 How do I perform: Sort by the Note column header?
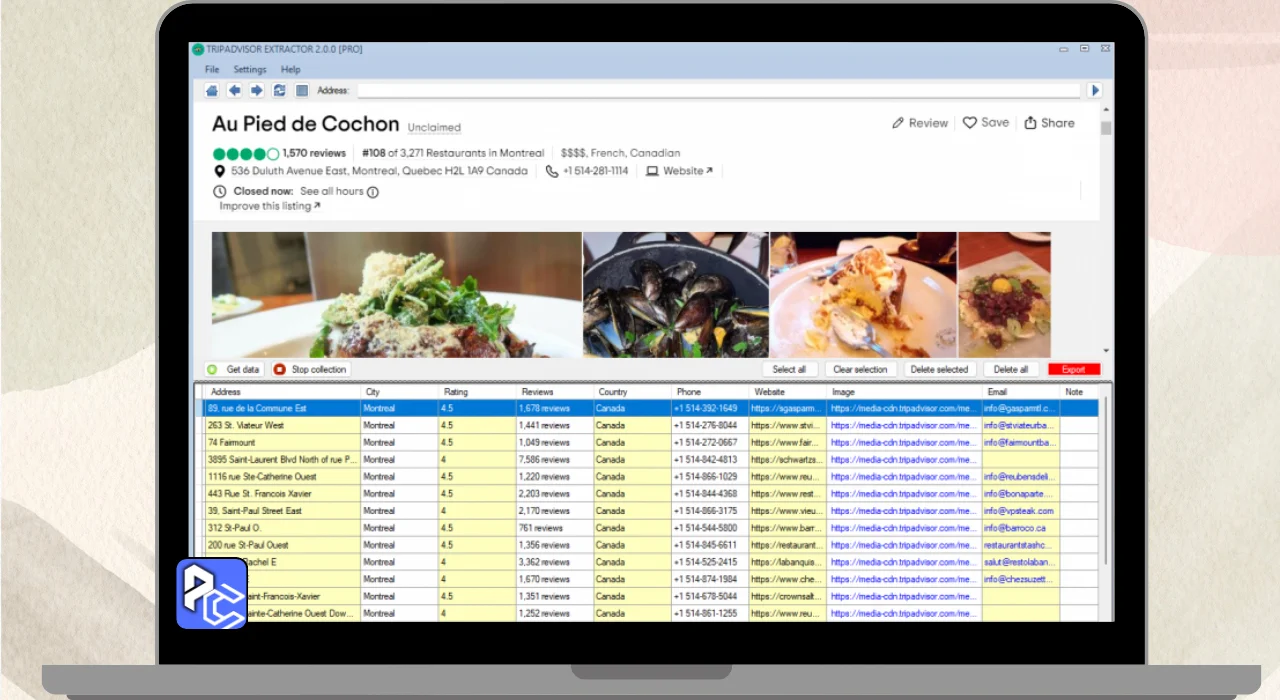[x=1079, y=392]
